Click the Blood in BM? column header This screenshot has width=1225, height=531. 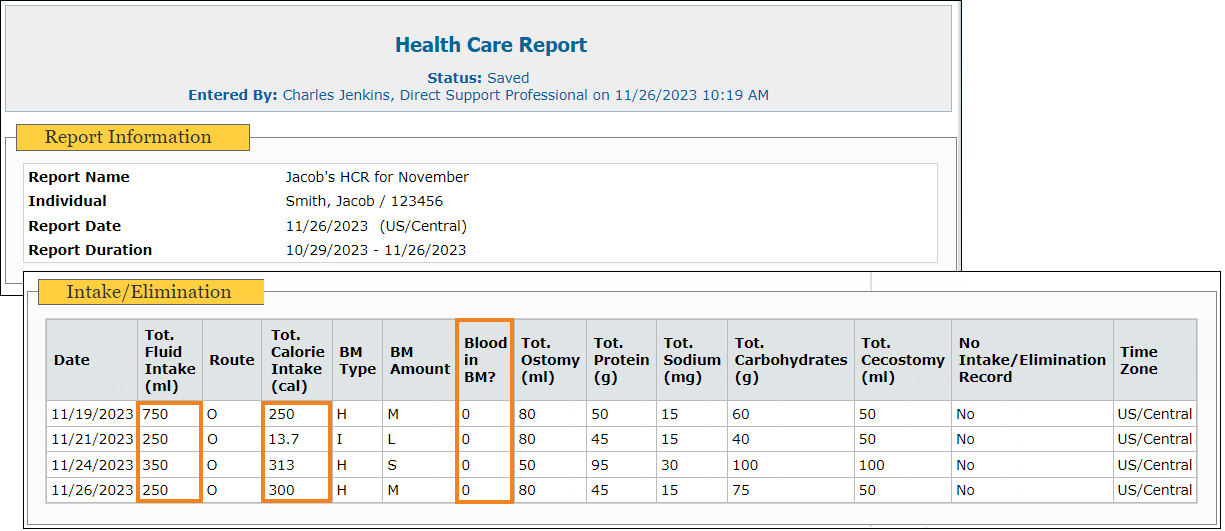(485, 360)
